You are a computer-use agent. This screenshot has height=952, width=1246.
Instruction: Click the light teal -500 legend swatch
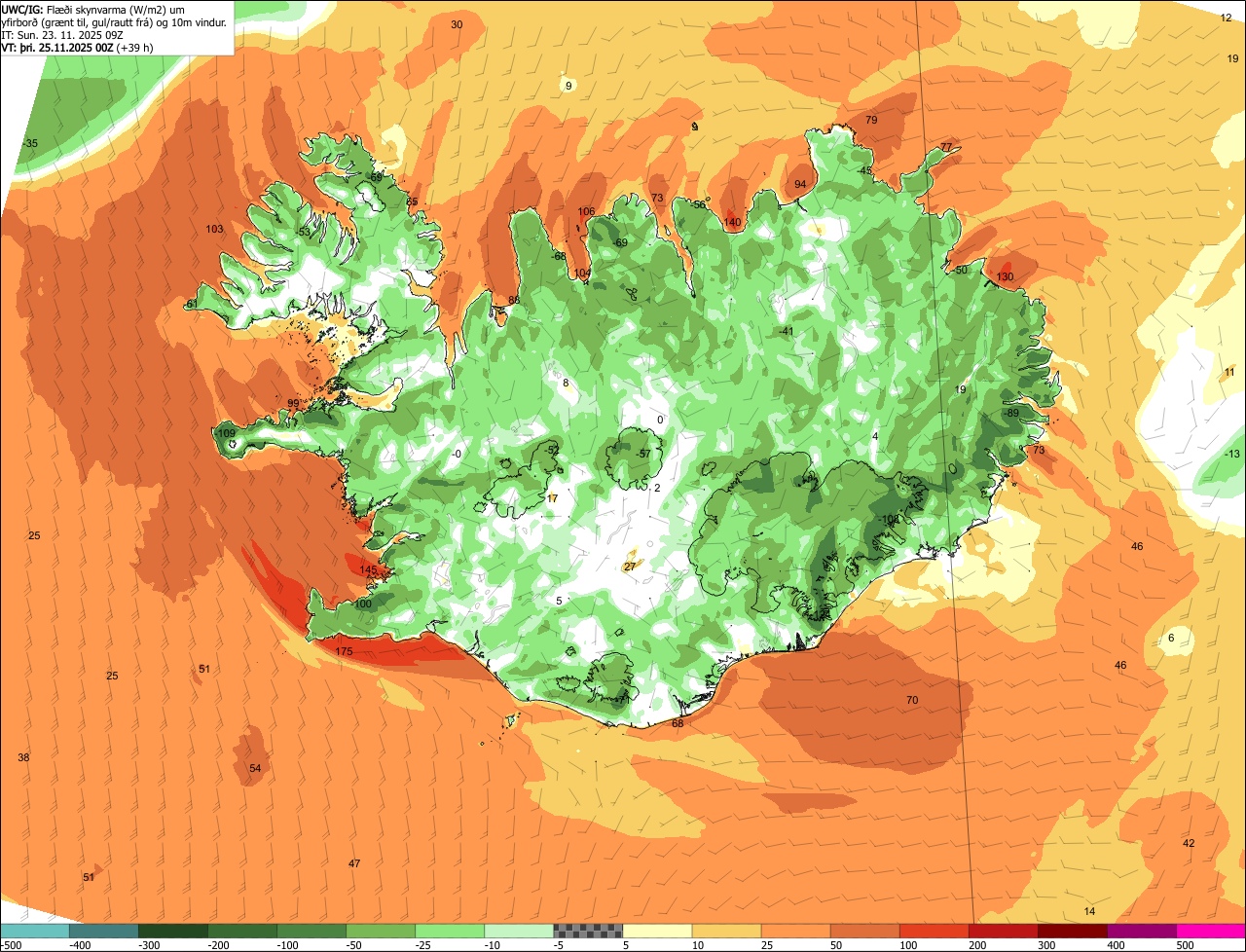[35, 931]
